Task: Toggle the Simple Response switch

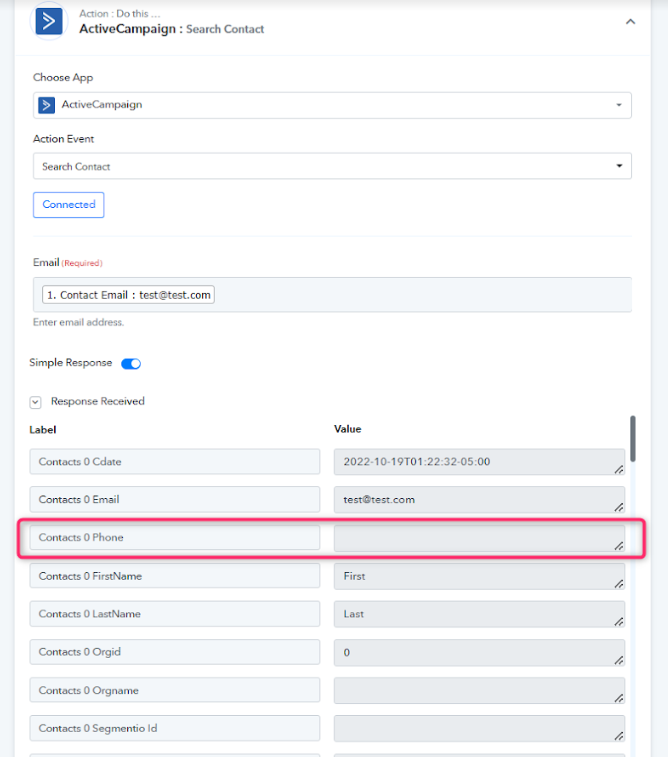Action: (x=131, y=364)
